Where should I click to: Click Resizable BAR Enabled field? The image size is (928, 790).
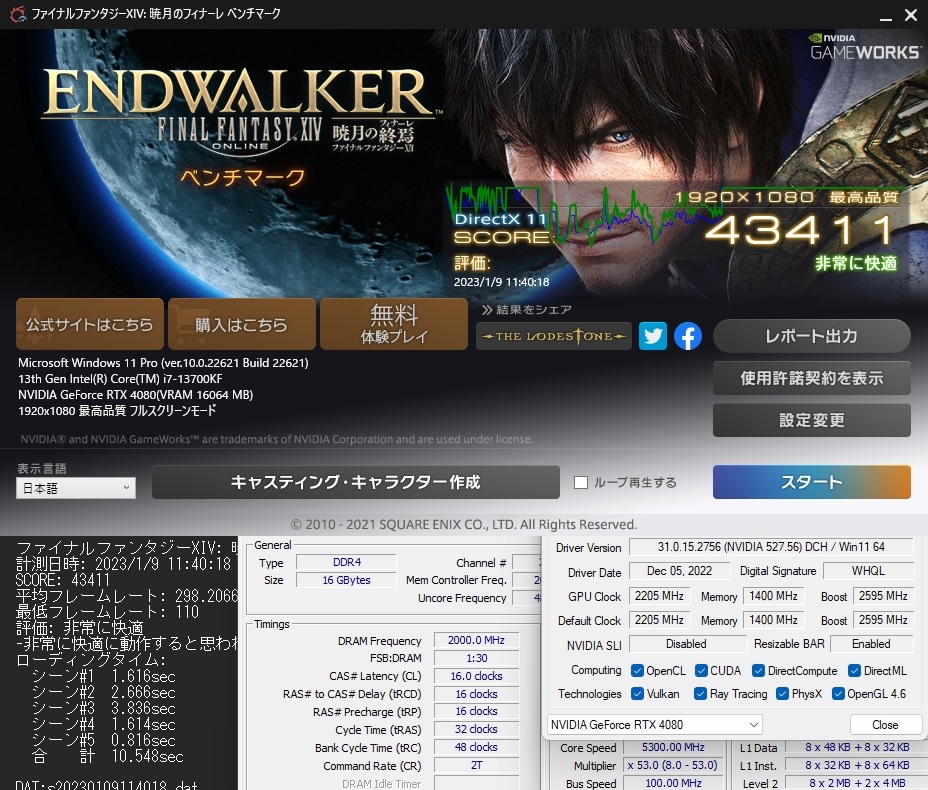(871, 644)
